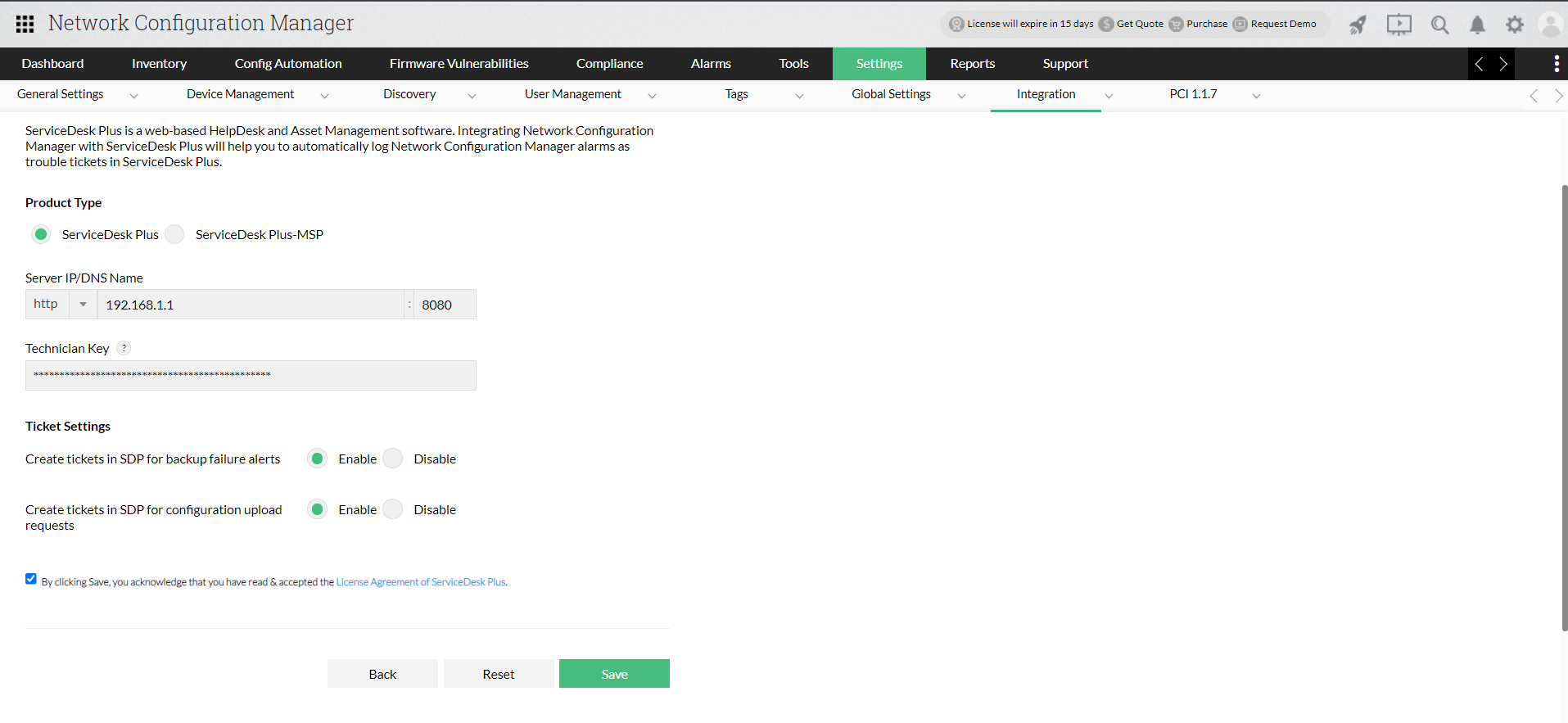Click the Get Quote dollar icon
The height and width of the screenshot is (723, 1568).
[1106, 24]
